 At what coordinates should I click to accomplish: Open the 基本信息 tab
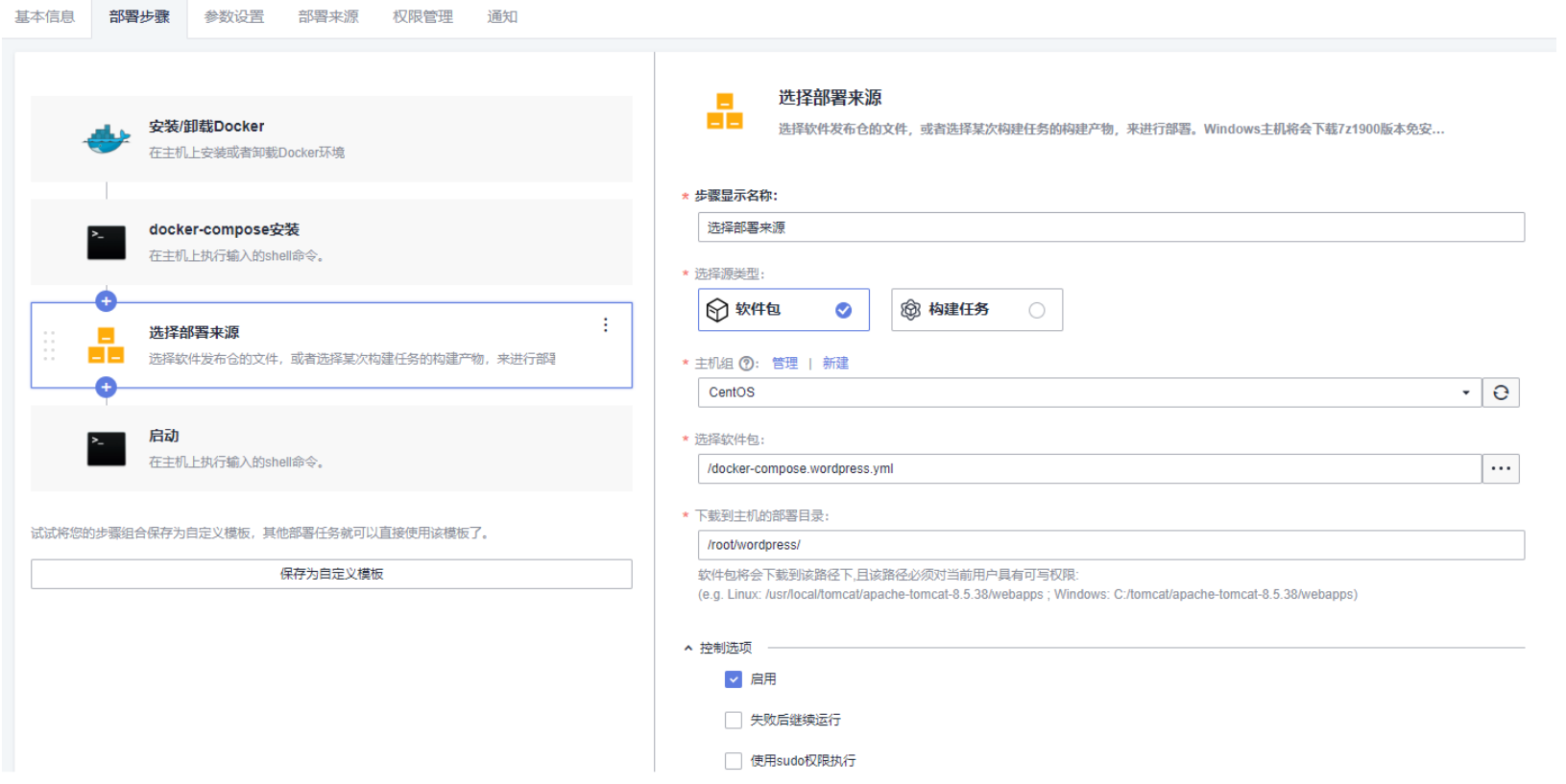pos(45,17)
